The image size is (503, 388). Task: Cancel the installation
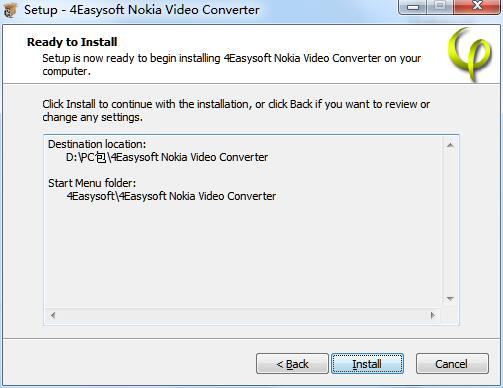point(452,364)
